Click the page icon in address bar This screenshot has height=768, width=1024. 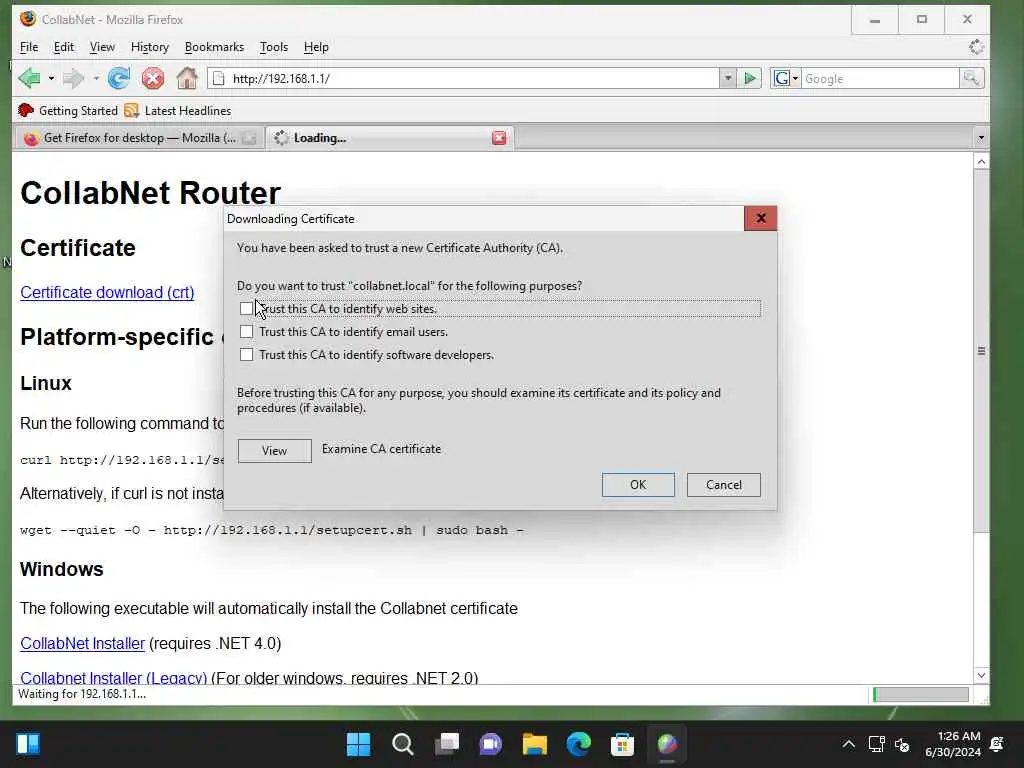click(219, 78)
